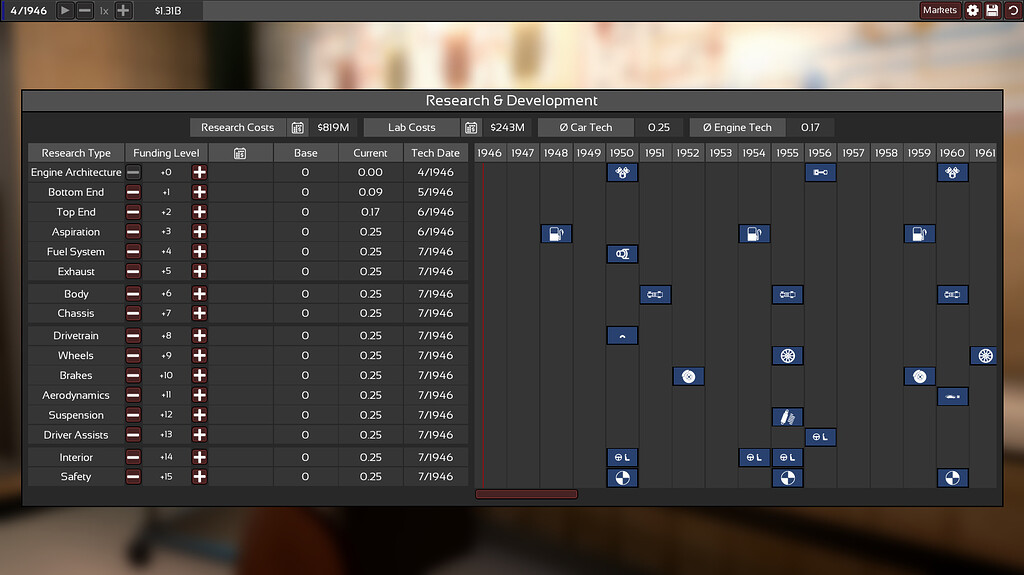Select 1955 Wheels unlock icon

[x=788, y=356]
